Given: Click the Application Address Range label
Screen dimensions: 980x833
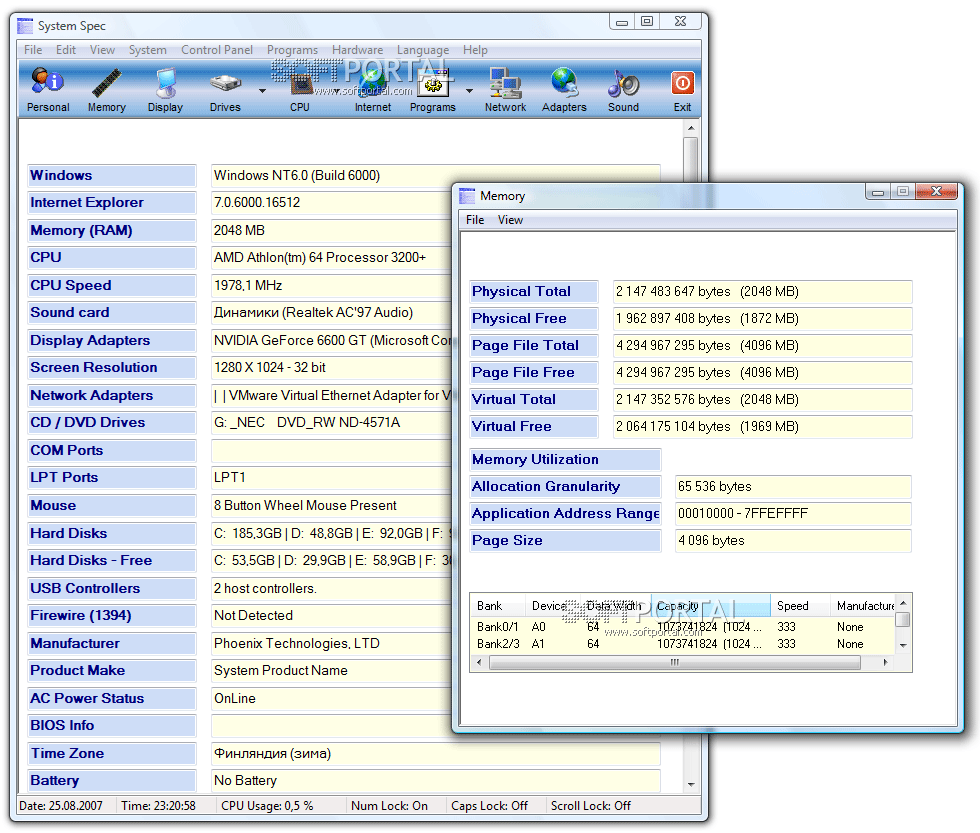Looking at the screenshot, I should click(x=565, y=514).
